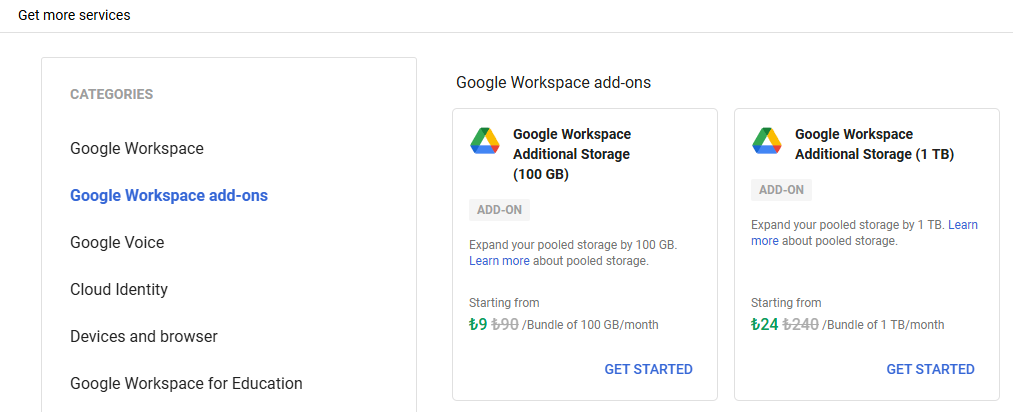The width and height of the screenshot is (1013, 412).
Task: Click GET STARTED for 1 TB storage
Action: [x=930, y=369]
